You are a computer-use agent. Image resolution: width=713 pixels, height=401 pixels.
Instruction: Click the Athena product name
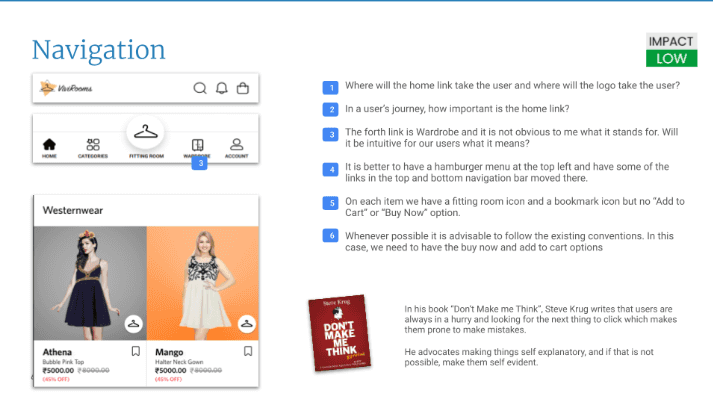coord(57,352)
